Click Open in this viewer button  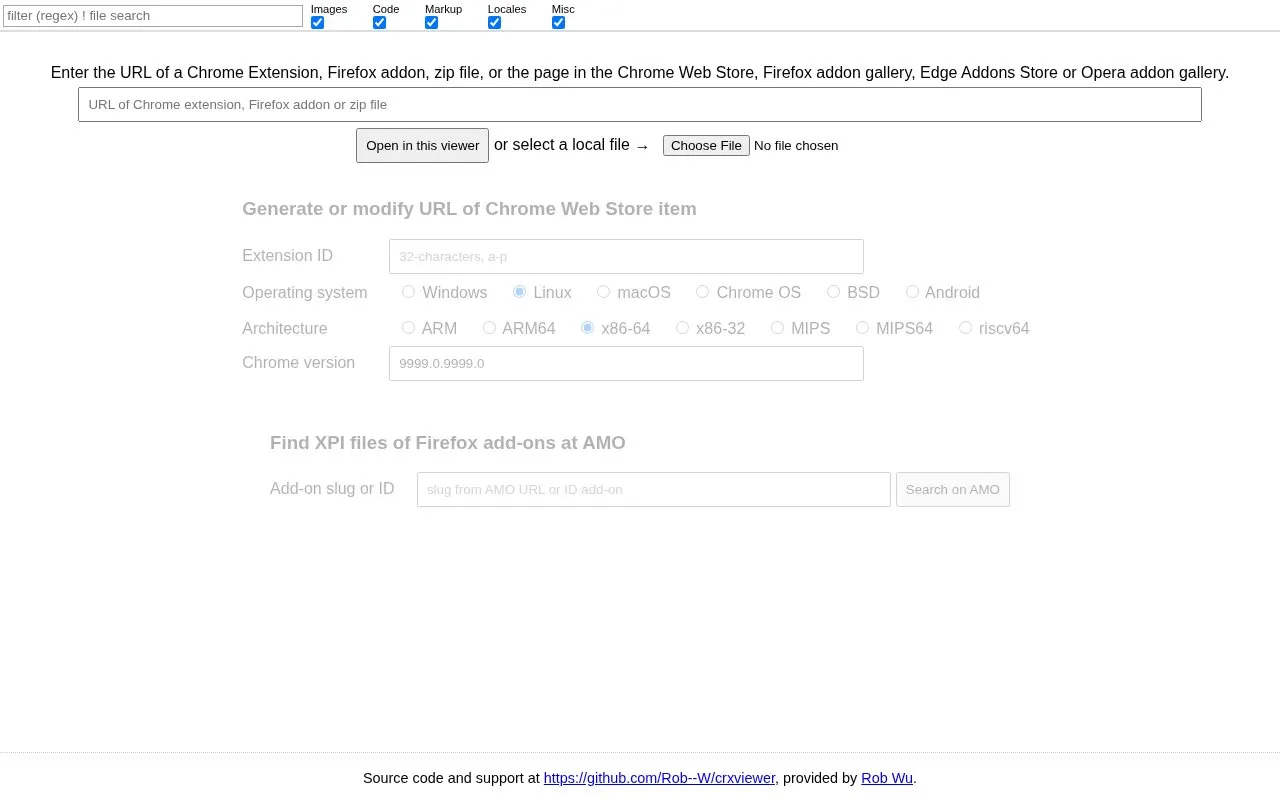422,145
